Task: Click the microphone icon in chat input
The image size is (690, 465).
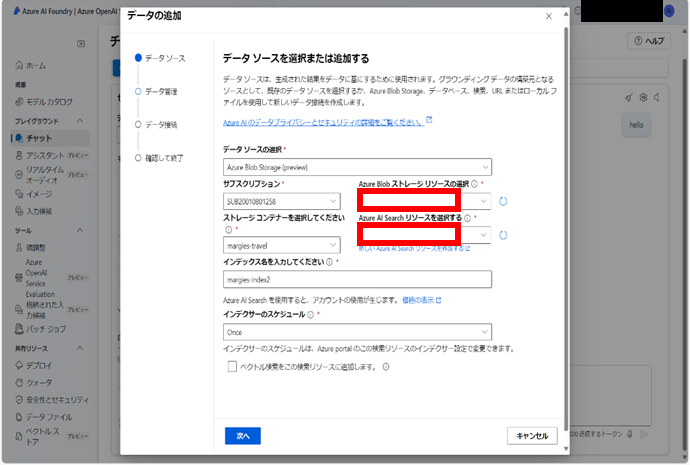Action: [630, 434]
